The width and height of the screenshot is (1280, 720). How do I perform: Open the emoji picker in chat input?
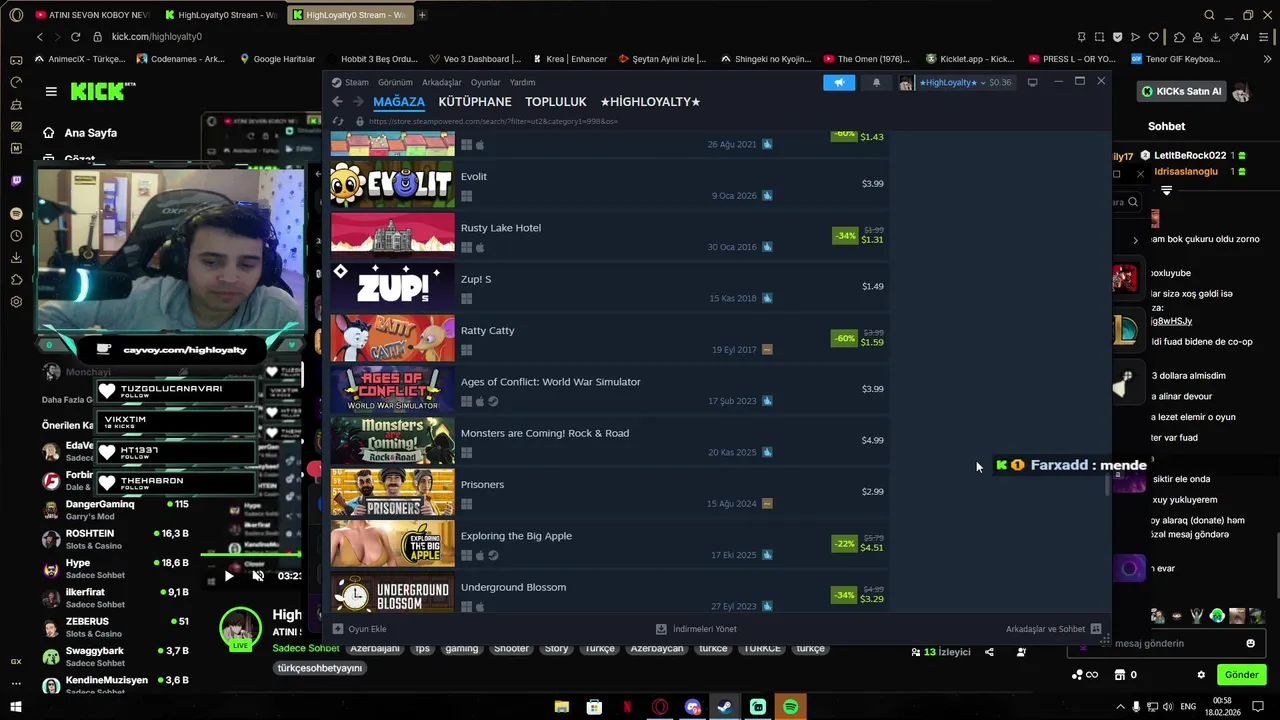tap(1250, 643)
